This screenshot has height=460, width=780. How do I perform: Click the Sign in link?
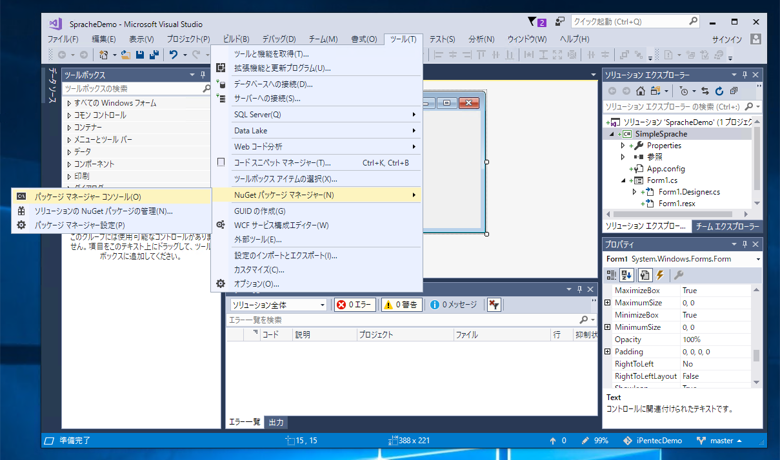click(x=727, y=39)
